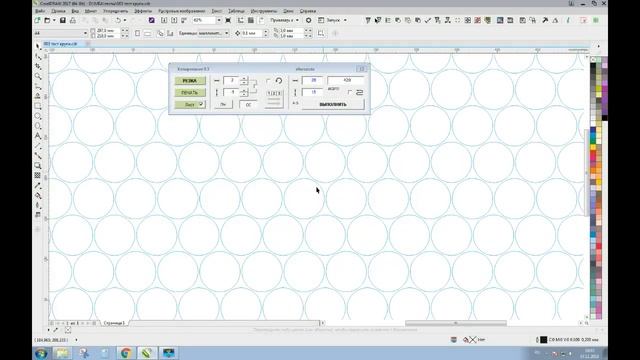This screenshot has width=640, height=360.
Task: Click the rotate arrow icon in the dialog
Action: pos(279,81)
